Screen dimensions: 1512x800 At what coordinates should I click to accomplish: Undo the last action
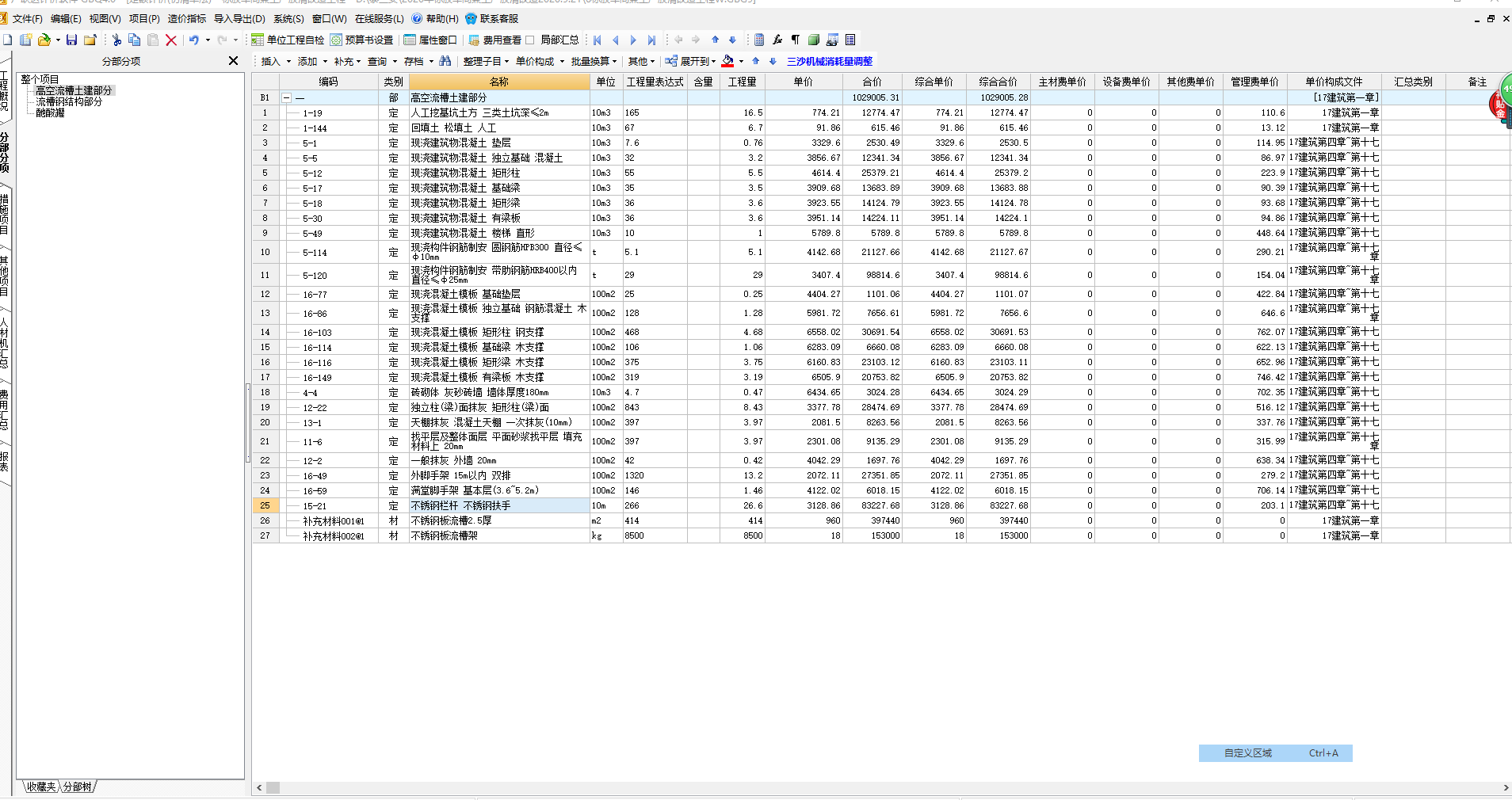click(x=194, y=40)
